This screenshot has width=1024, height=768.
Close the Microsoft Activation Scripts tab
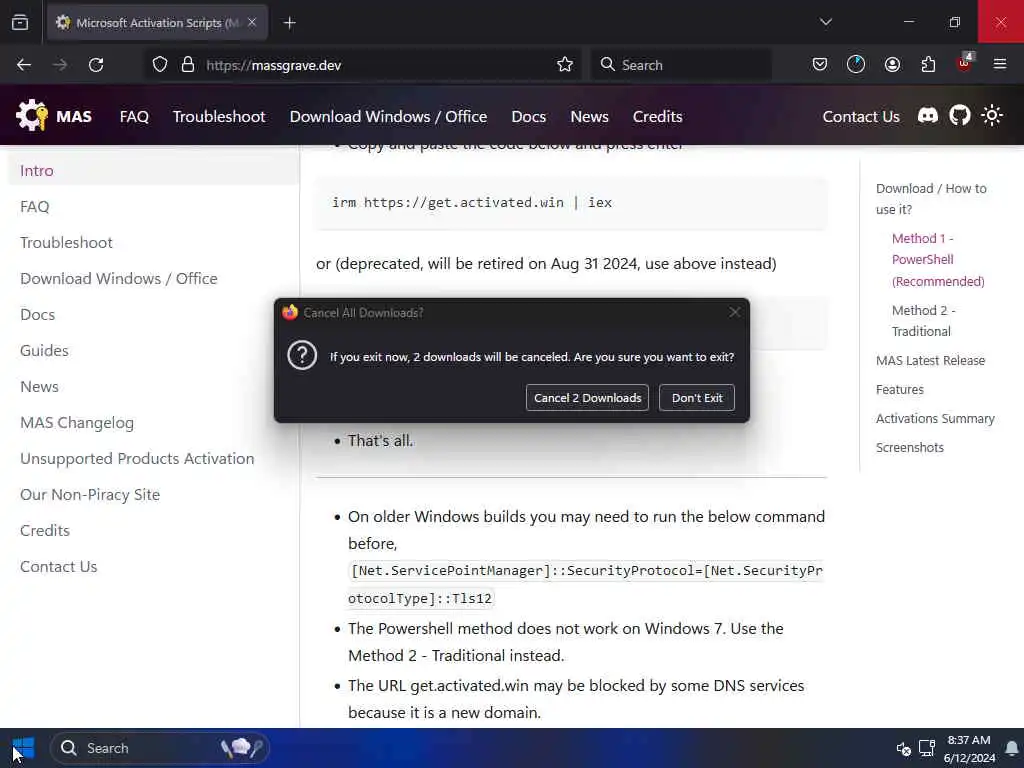(252, 22)
